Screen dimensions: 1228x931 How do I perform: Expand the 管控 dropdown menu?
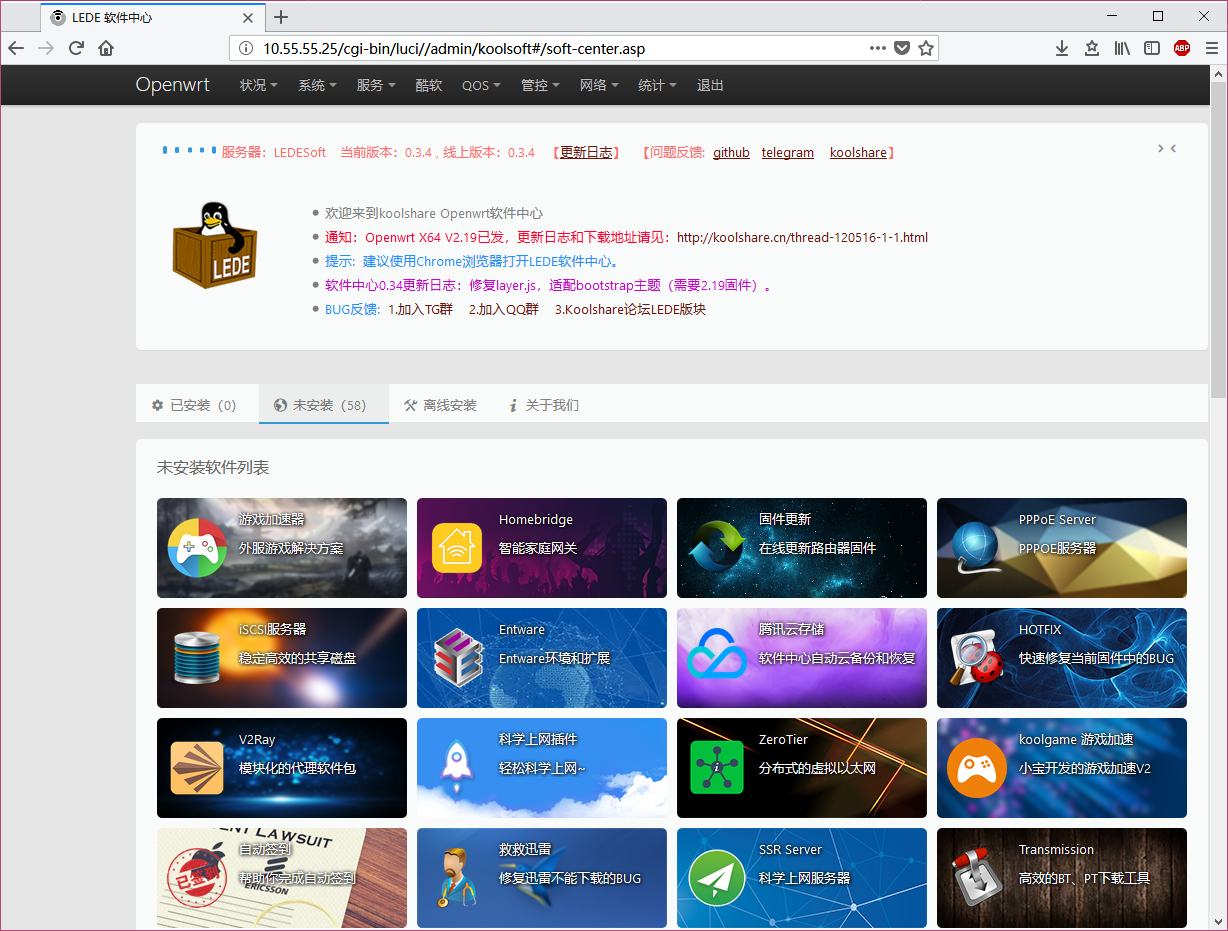[x=540, y=85]
